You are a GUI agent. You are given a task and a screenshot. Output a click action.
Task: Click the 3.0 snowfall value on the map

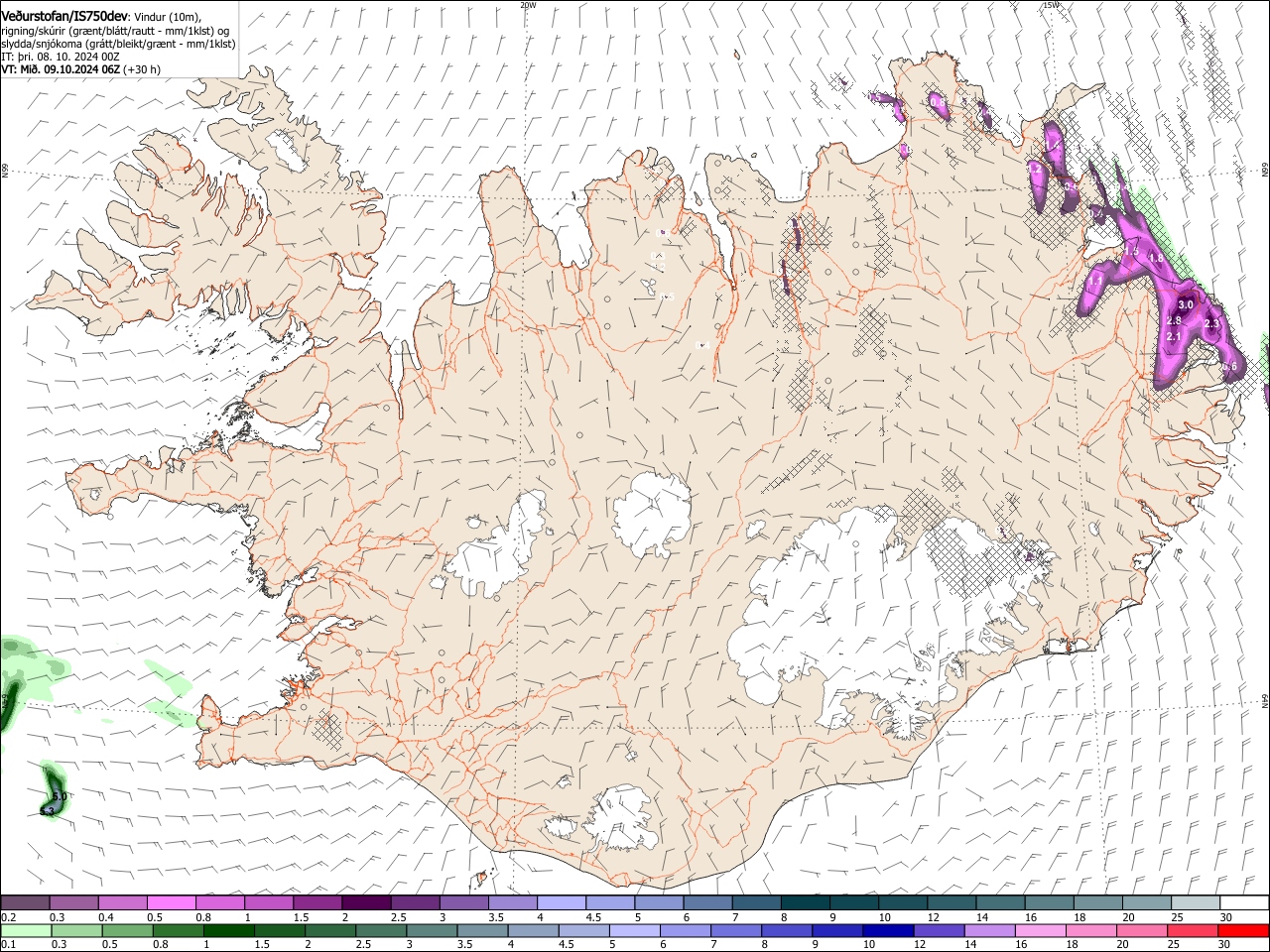tap(1185, 304)
